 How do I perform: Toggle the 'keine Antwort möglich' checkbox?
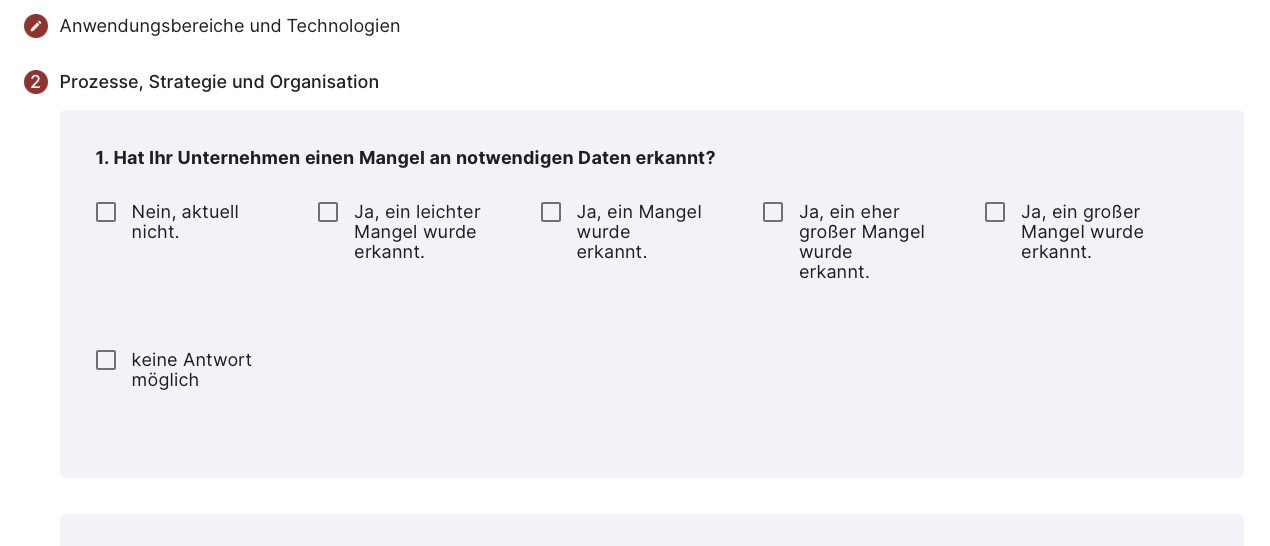point(106,360)
